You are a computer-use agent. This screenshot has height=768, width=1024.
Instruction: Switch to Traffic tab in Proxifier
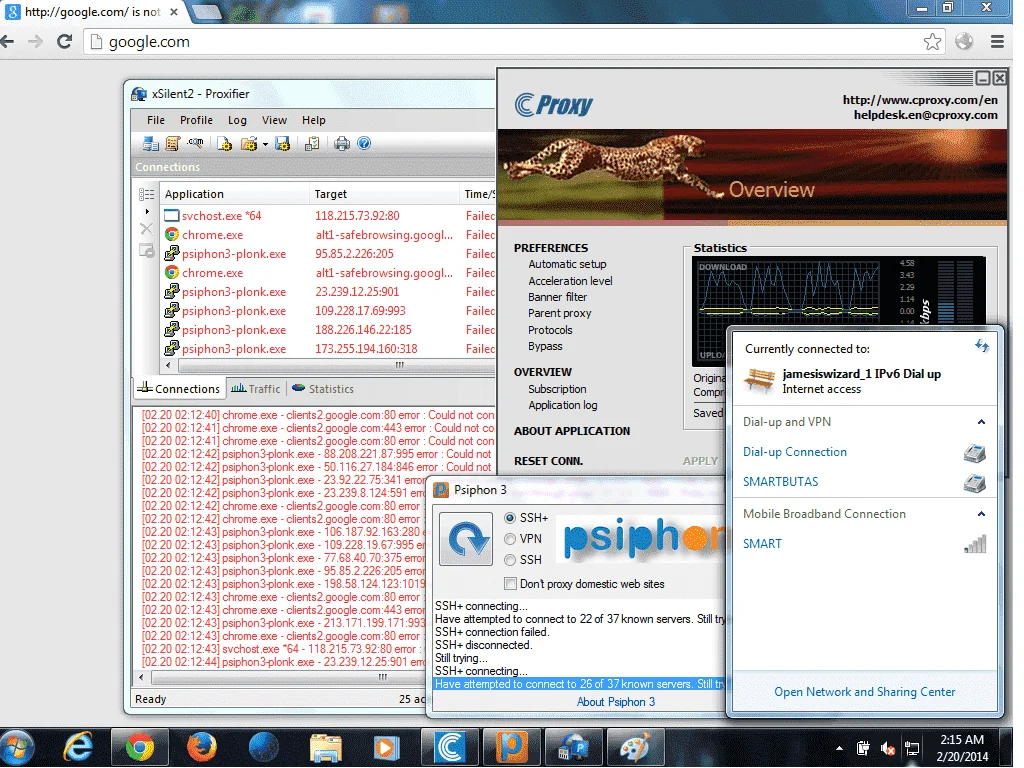(256, 389)
